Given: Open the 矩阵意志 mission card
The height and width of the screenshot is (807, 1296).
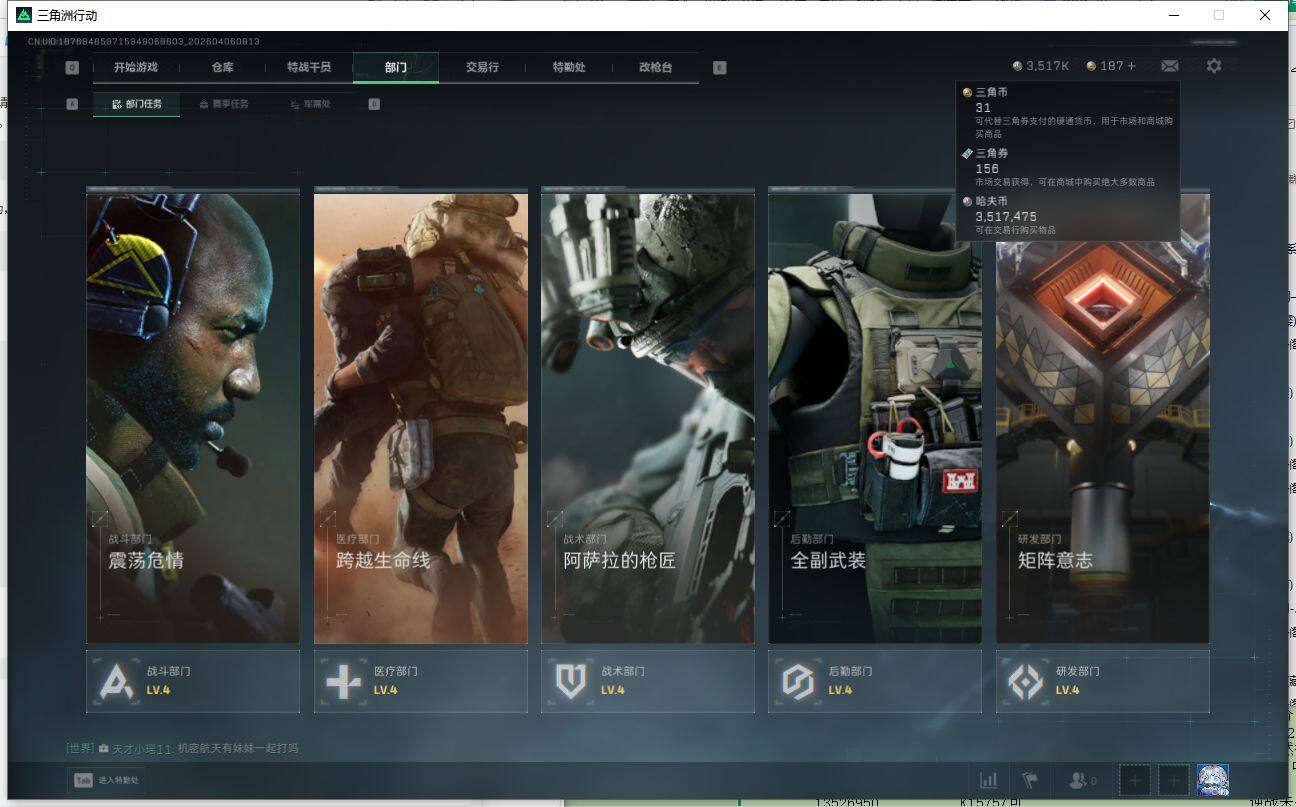Looking at the screenshot, I should tap(1102, 418).
